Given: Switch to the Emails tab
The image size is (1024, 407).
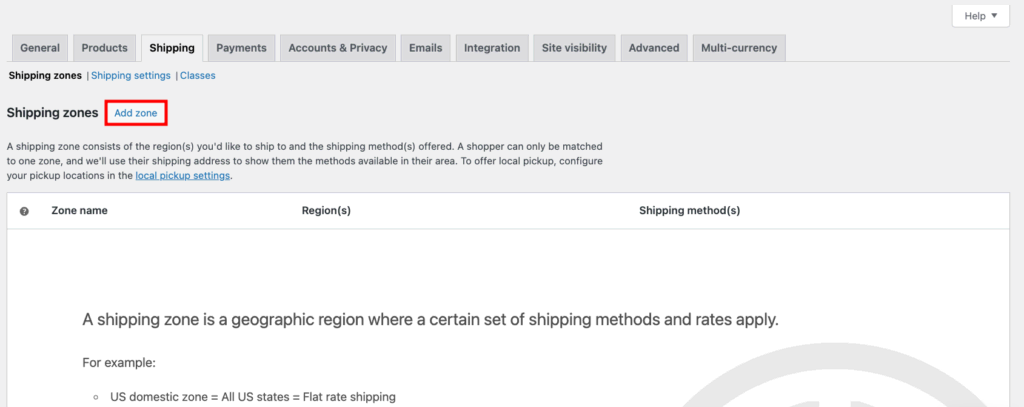Looking at the screenshot, I should tap(426, 48).
